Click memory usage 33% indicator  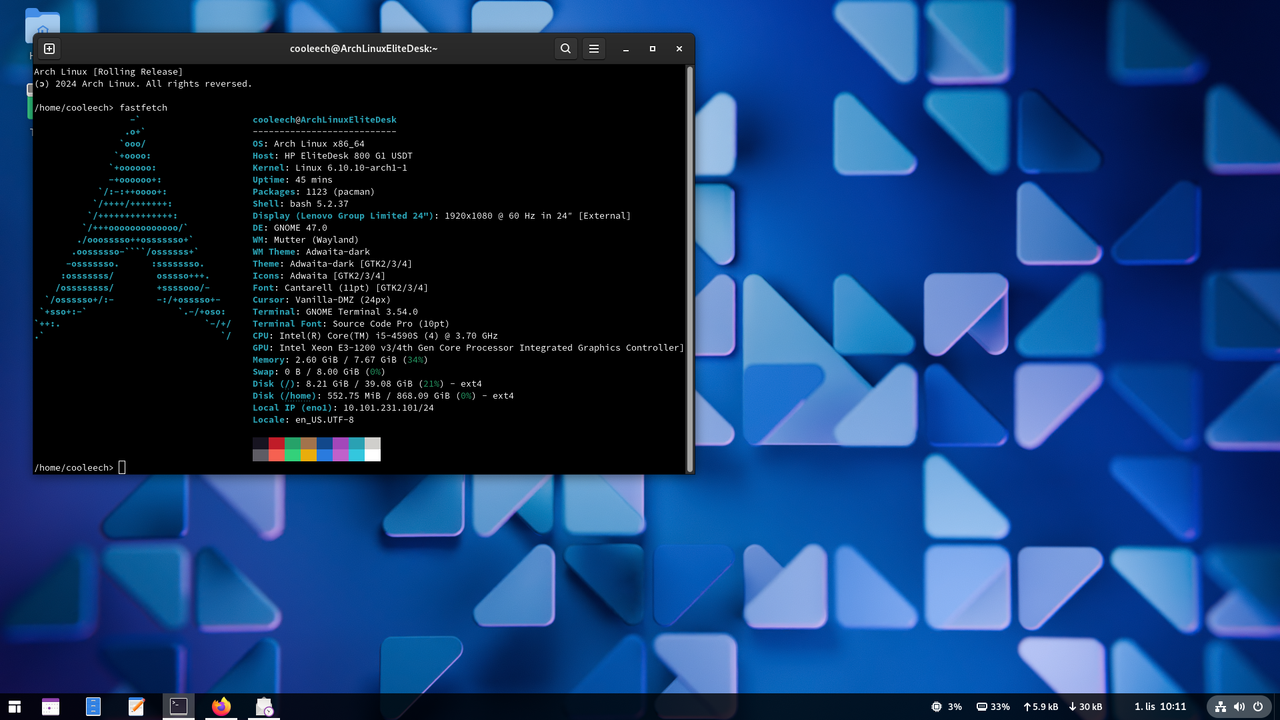[993, 707]
